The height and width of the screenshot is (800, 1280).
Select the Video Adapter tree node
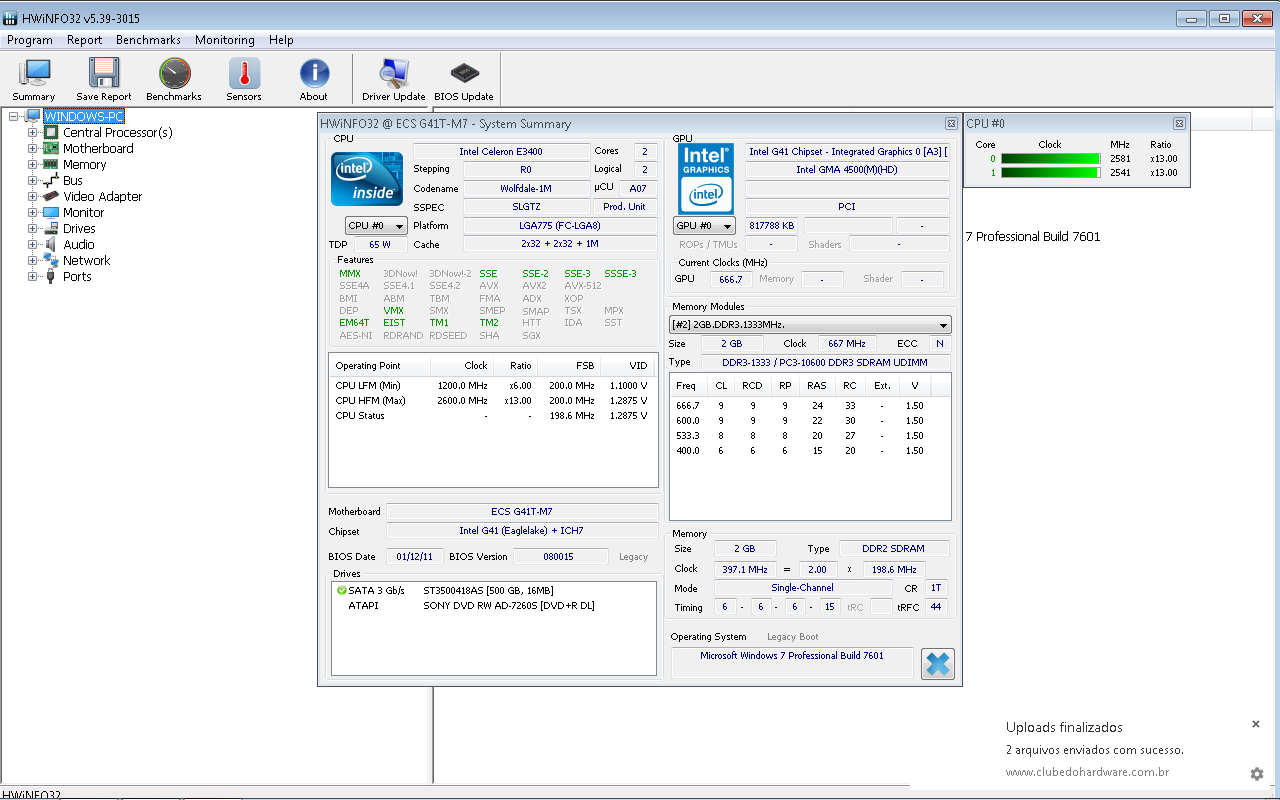tap(103, 196)
